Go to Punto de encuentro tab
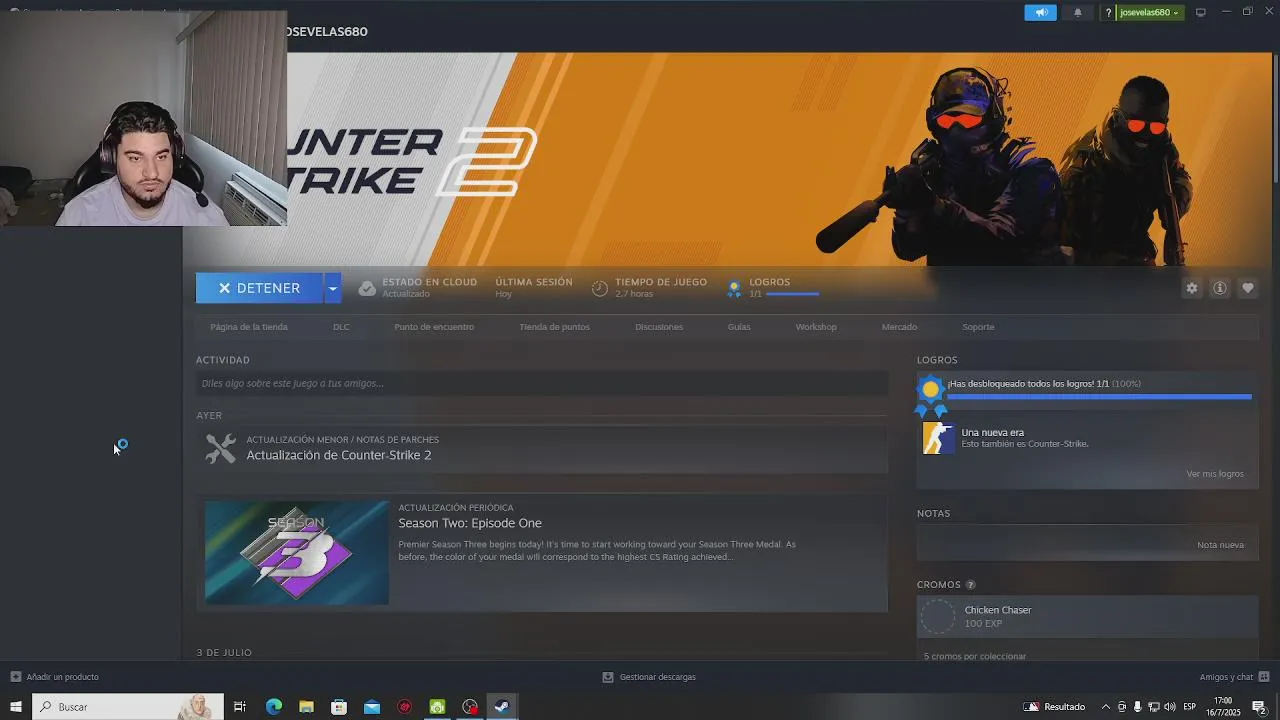 point(434,327)
